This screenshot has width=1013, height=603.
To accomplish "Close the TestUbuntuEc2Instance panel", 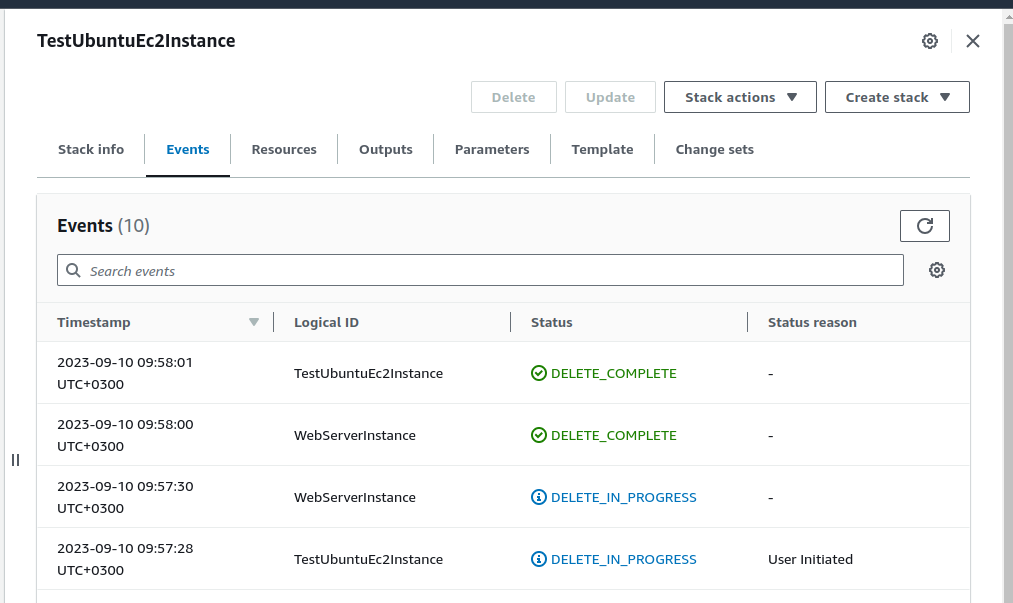I will (972, 41).
